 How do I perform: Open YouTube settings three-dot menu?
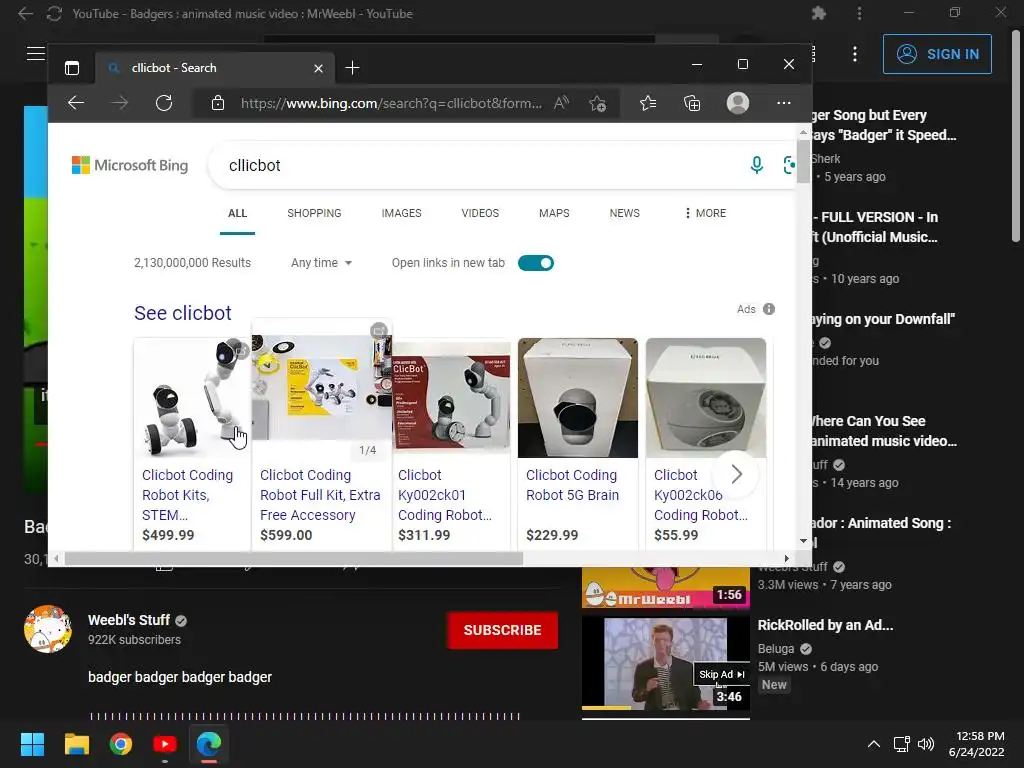coord(854,54)
